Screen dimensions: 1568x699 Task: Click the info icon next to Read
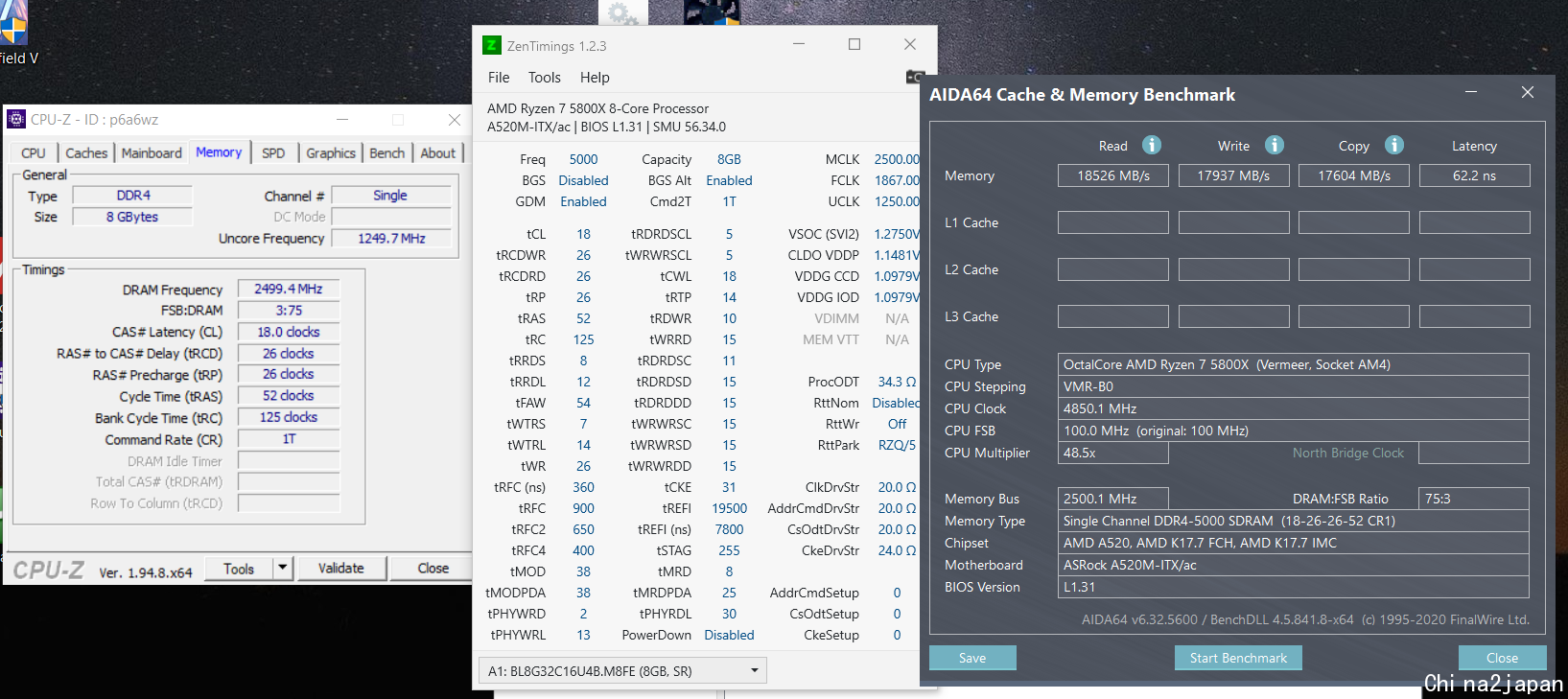tap(1152, 145)
